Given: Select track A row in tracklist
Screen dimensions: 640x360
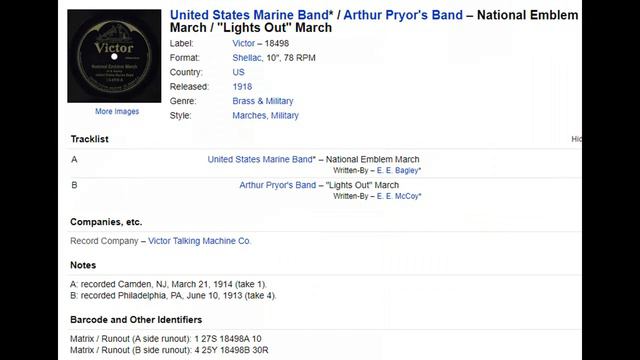Looking at the screenshot, I should (x=324, y=164).
